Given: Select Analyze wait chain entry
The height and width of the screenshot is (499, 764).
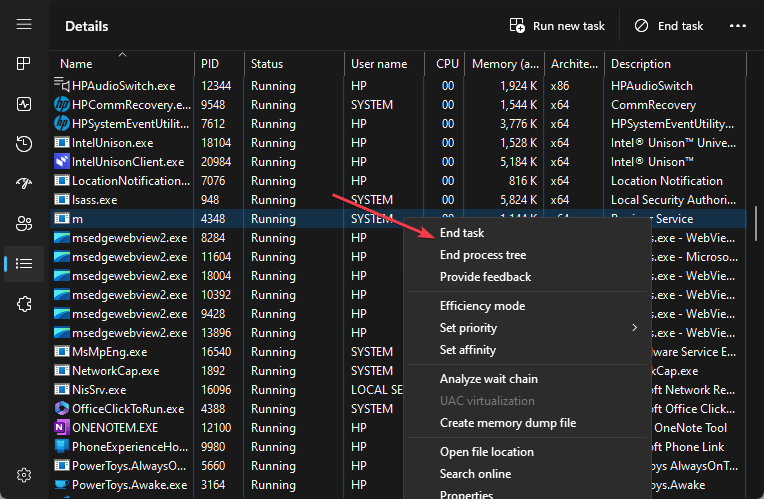Looking at the screenshot, I should tap(527, 379).
